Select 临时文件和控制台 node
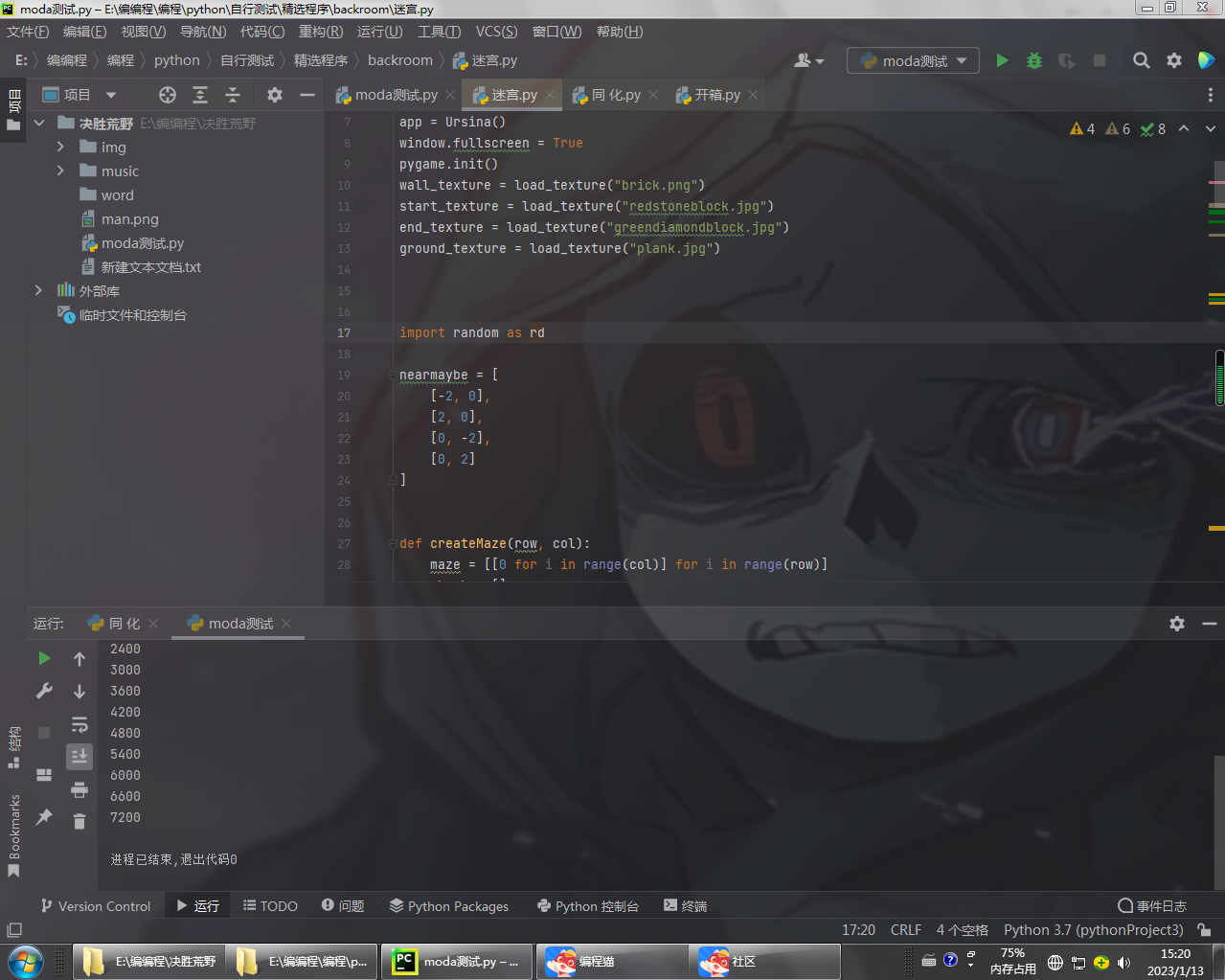 (132, 315)
